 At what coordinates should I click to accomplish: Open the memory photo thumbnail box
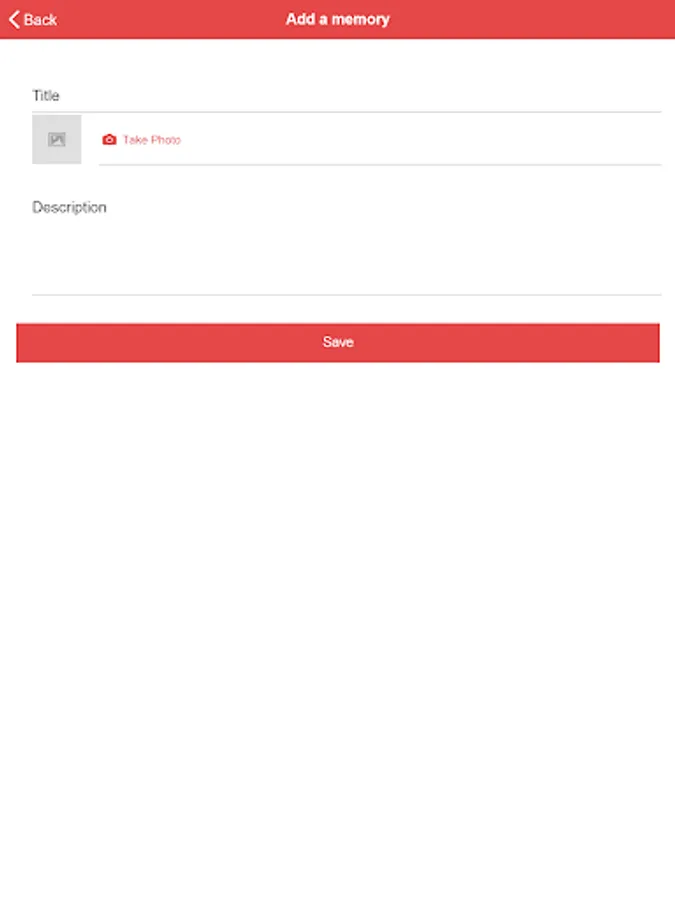point(56,139)
